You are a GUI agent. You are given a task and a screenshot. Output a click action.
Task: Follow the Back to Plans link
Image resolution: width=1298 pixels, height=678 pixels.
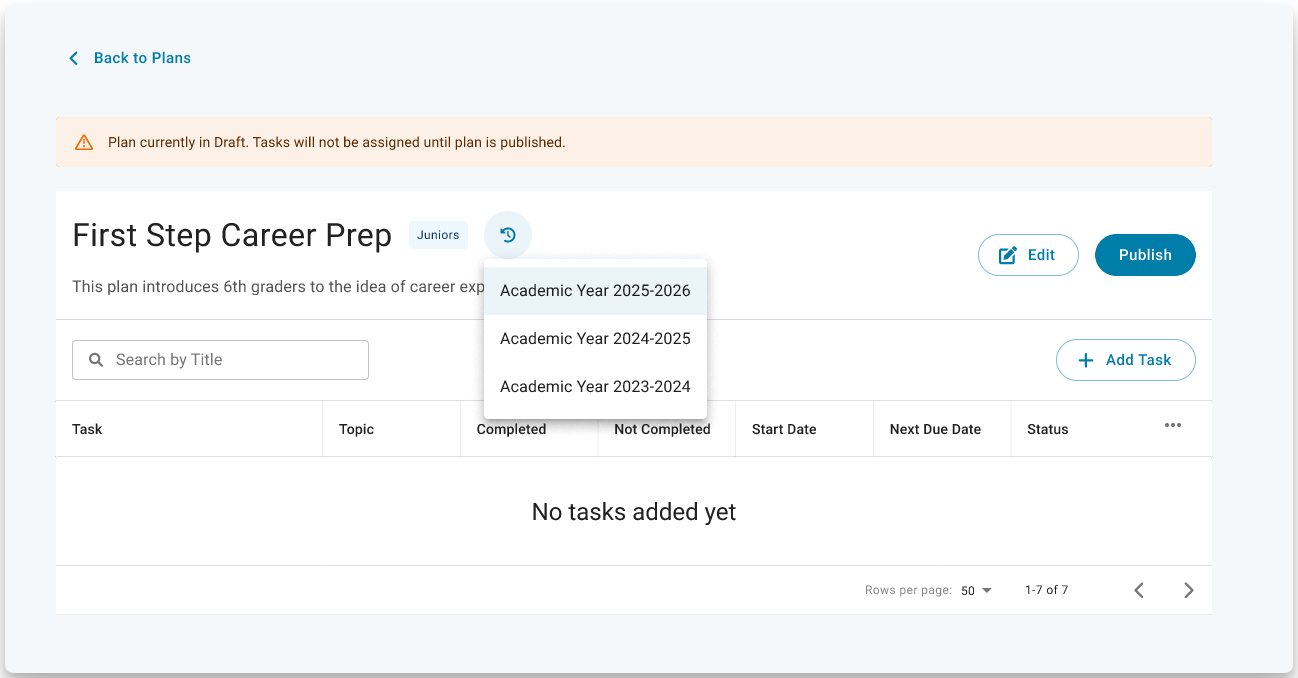[142, 58]
